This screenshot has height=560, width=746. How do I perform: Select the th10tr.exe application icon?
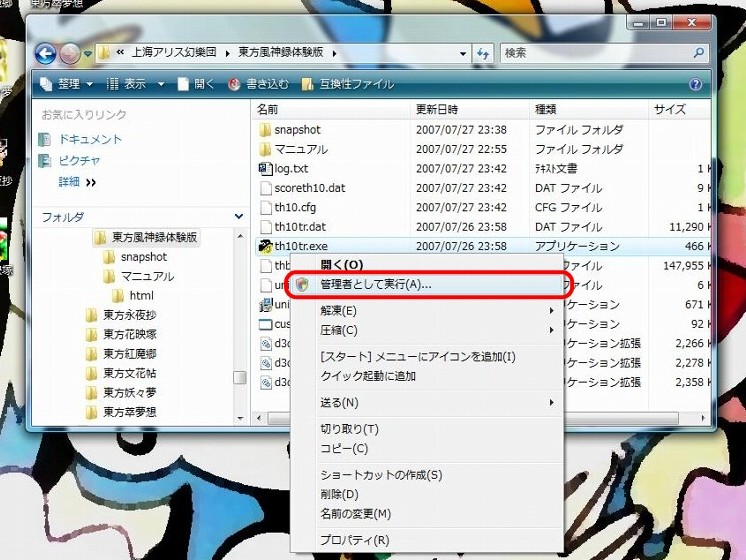pyautogui.click(x=265, y=246)
